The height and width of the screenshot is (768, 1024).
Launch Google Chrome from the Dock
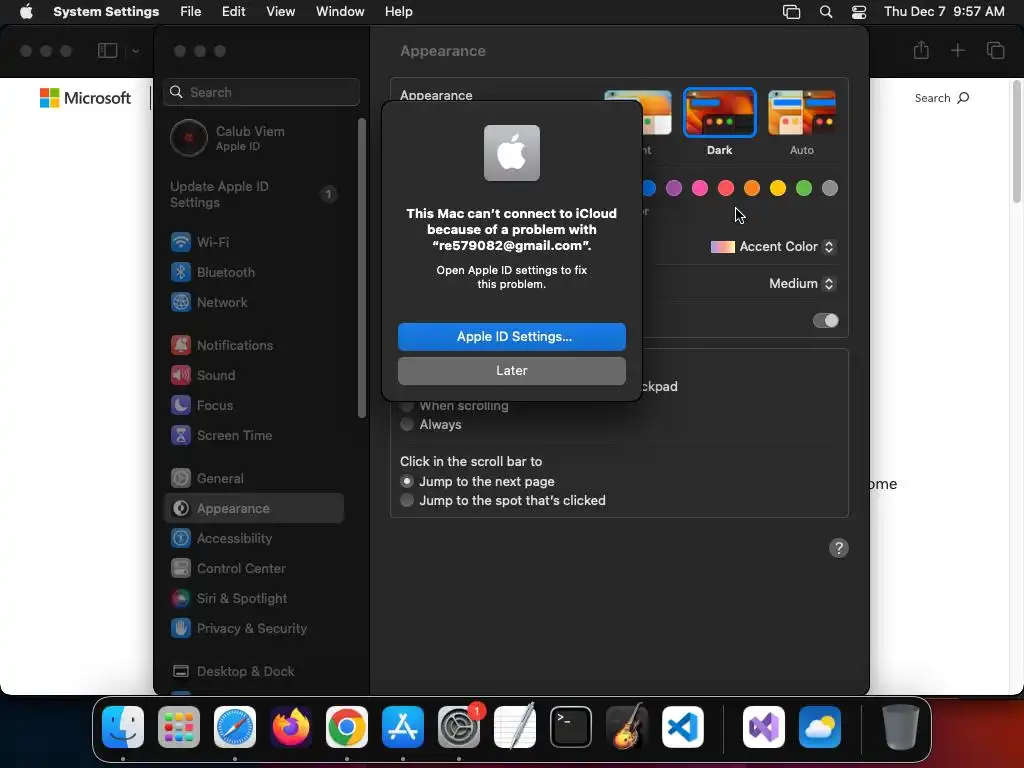pyautogui.click(x=347, y=727)
